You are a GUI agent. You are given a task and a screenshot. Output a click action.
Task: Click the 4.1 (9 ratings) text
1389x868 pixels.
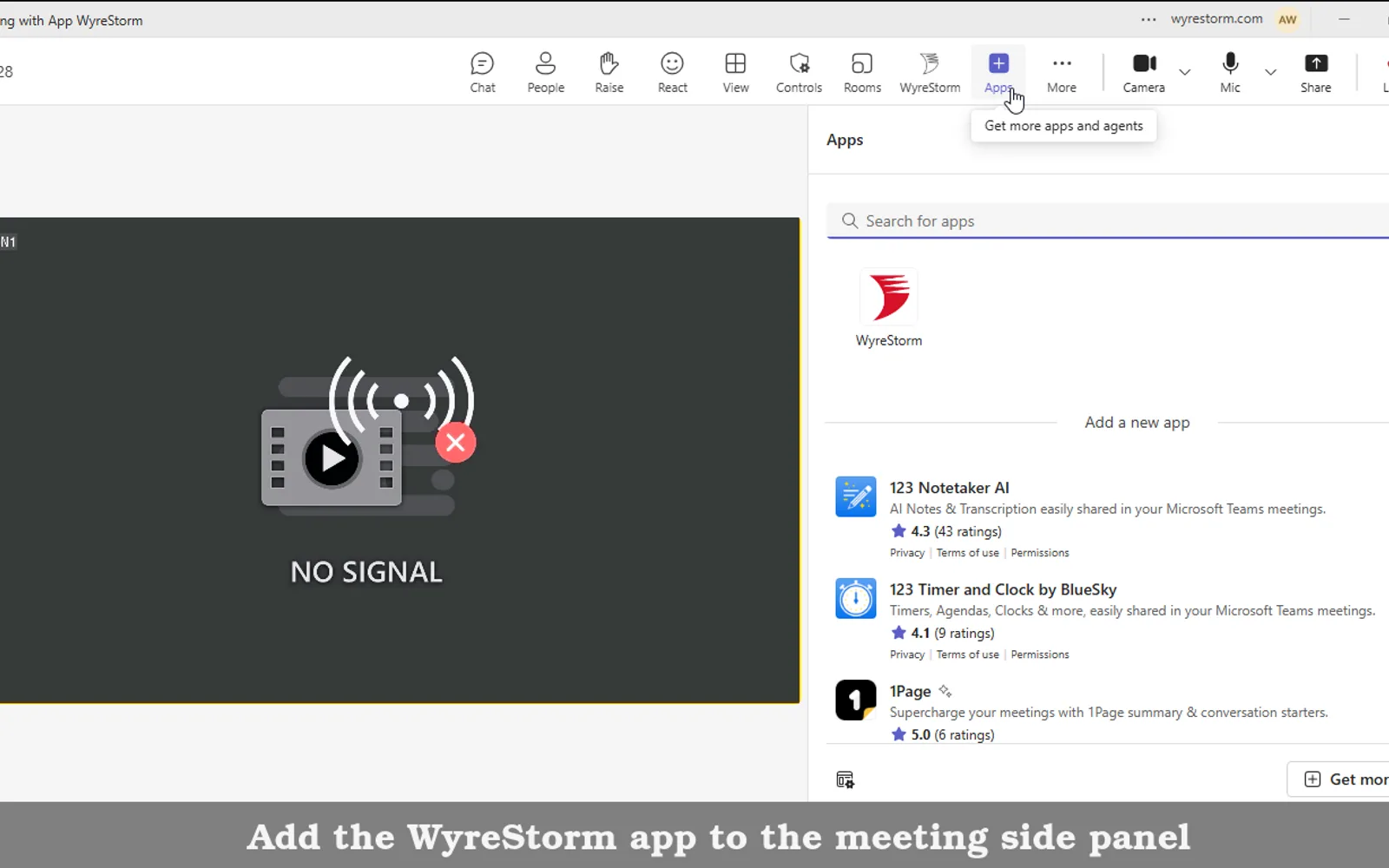tap(952, 633)
